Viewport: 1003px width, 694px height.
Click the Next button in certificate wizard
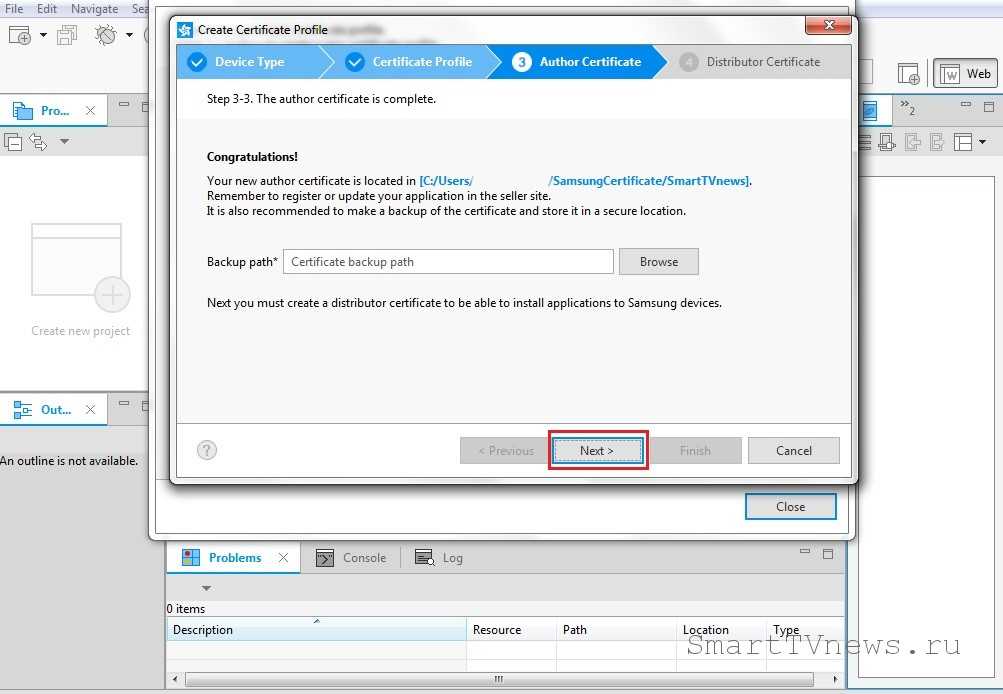click(597, 450)
